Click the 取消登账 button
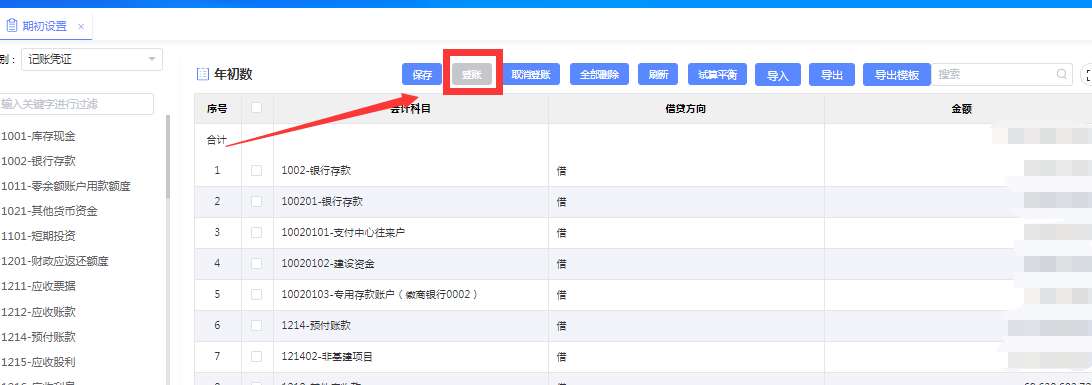 click(531, 74)
